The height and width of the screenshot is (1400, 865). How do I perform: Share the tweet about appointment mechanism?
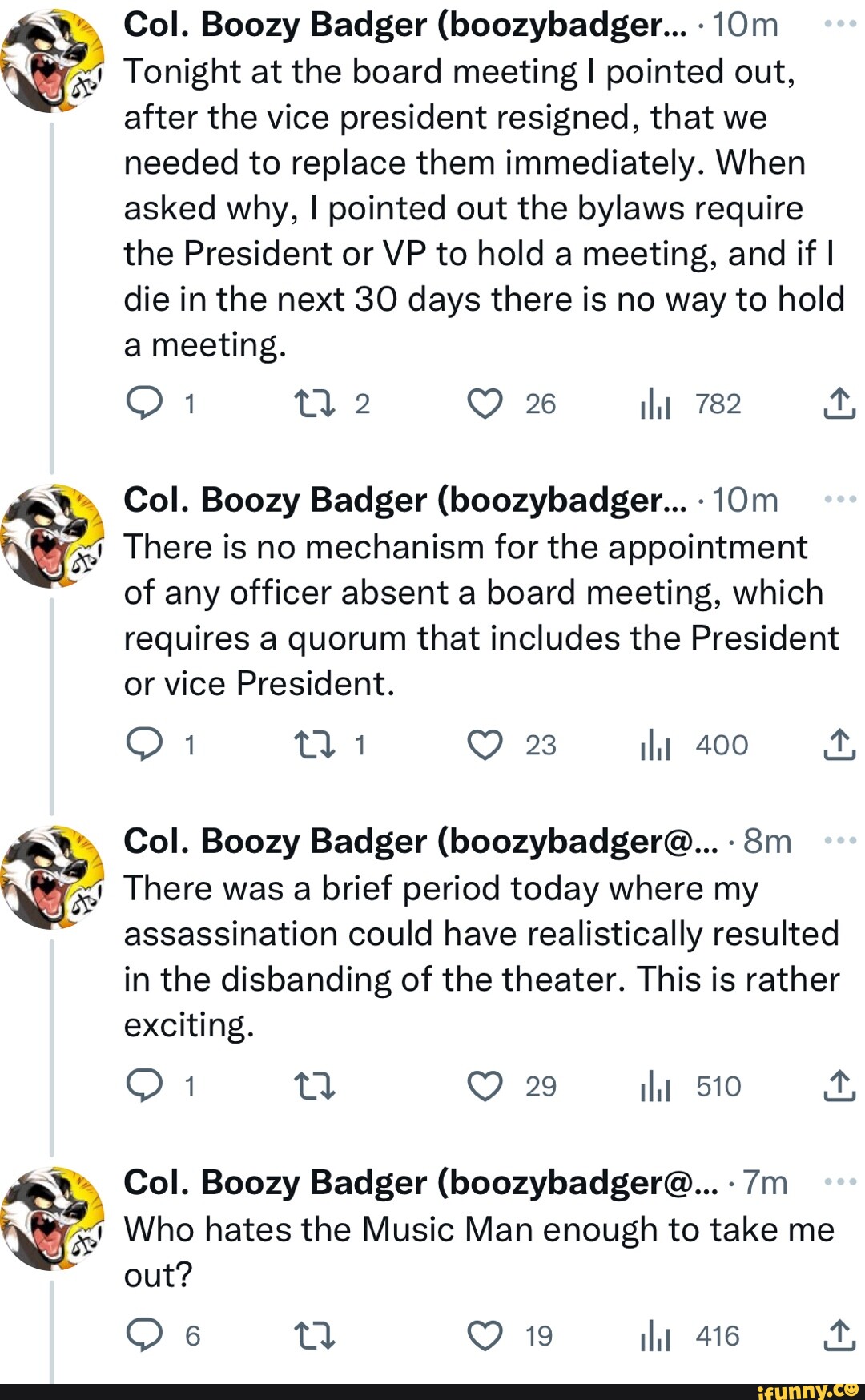click(x=839, y=745)
